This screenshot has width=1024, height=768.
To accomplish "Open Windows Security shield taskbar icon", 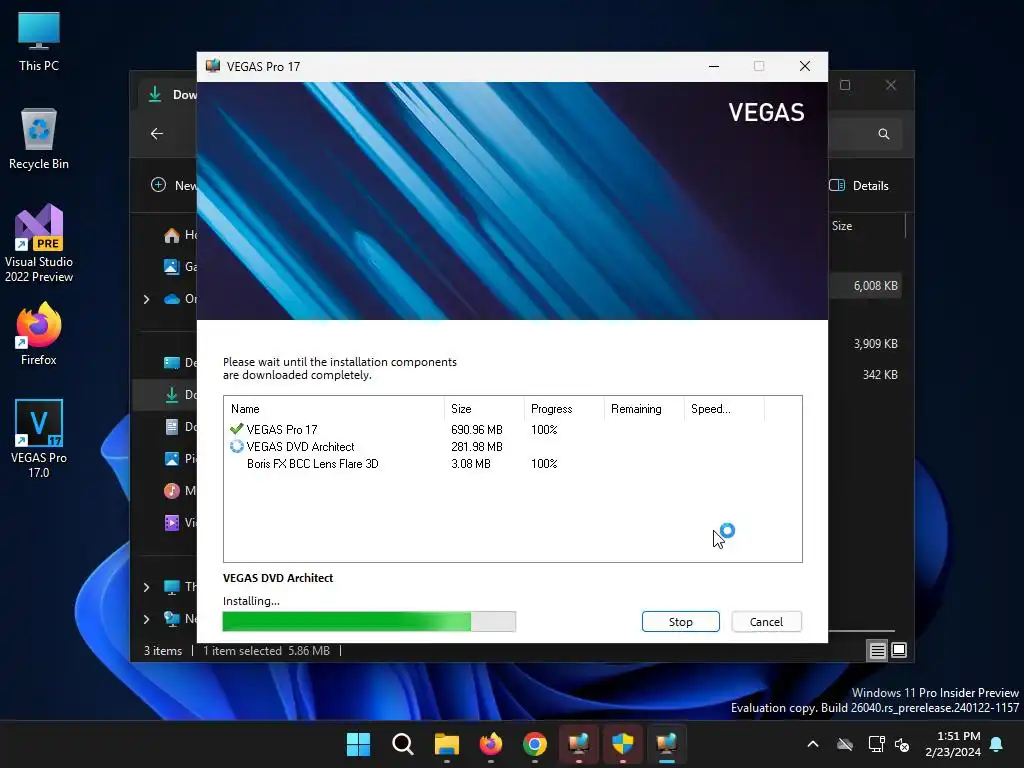I will [x=623, y=744].
